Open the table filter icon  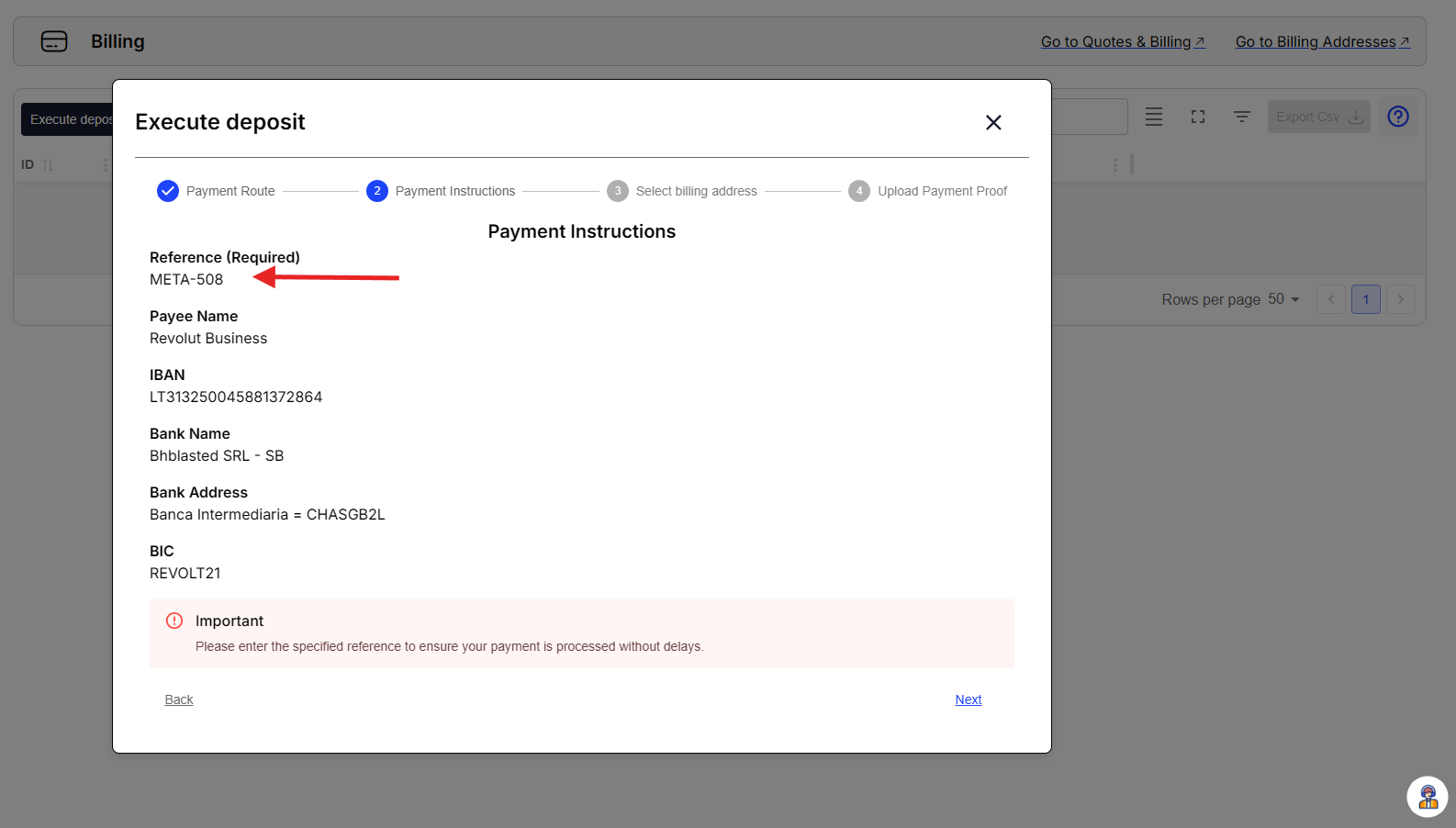(x=1242, y=117)
